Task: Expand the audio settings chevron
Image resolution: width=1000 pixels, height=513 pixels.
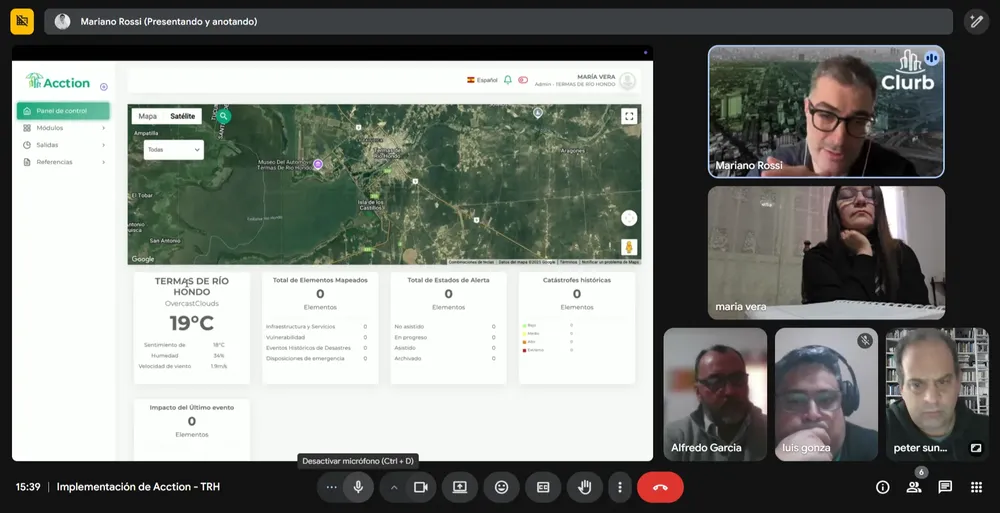Action: click(394, 487)
